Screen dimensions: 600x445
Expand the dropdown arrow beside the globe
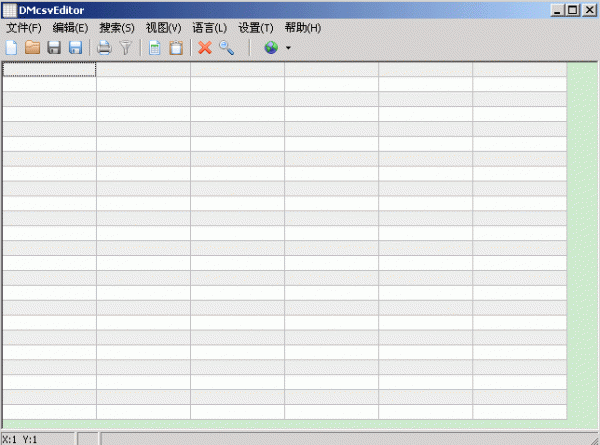[288, 48]
